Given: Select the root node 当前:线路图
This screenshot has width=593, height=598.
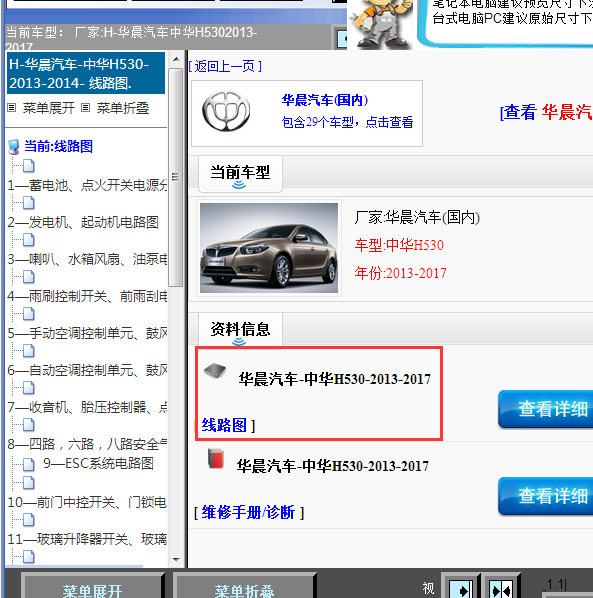Looking at the screenshot, I should (x=59, y=146).
